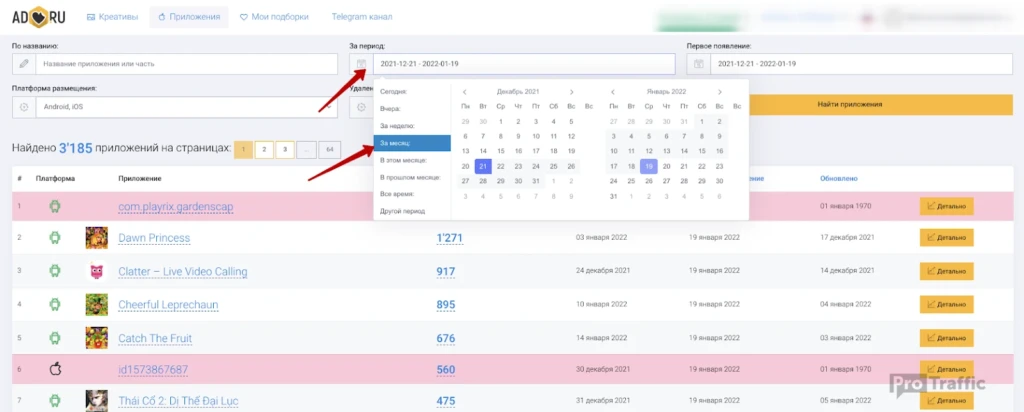The height and width of the screenshot is (412, 1024).
Task: Go to previous month in Январь calendar
Action: tap(613, 92)
